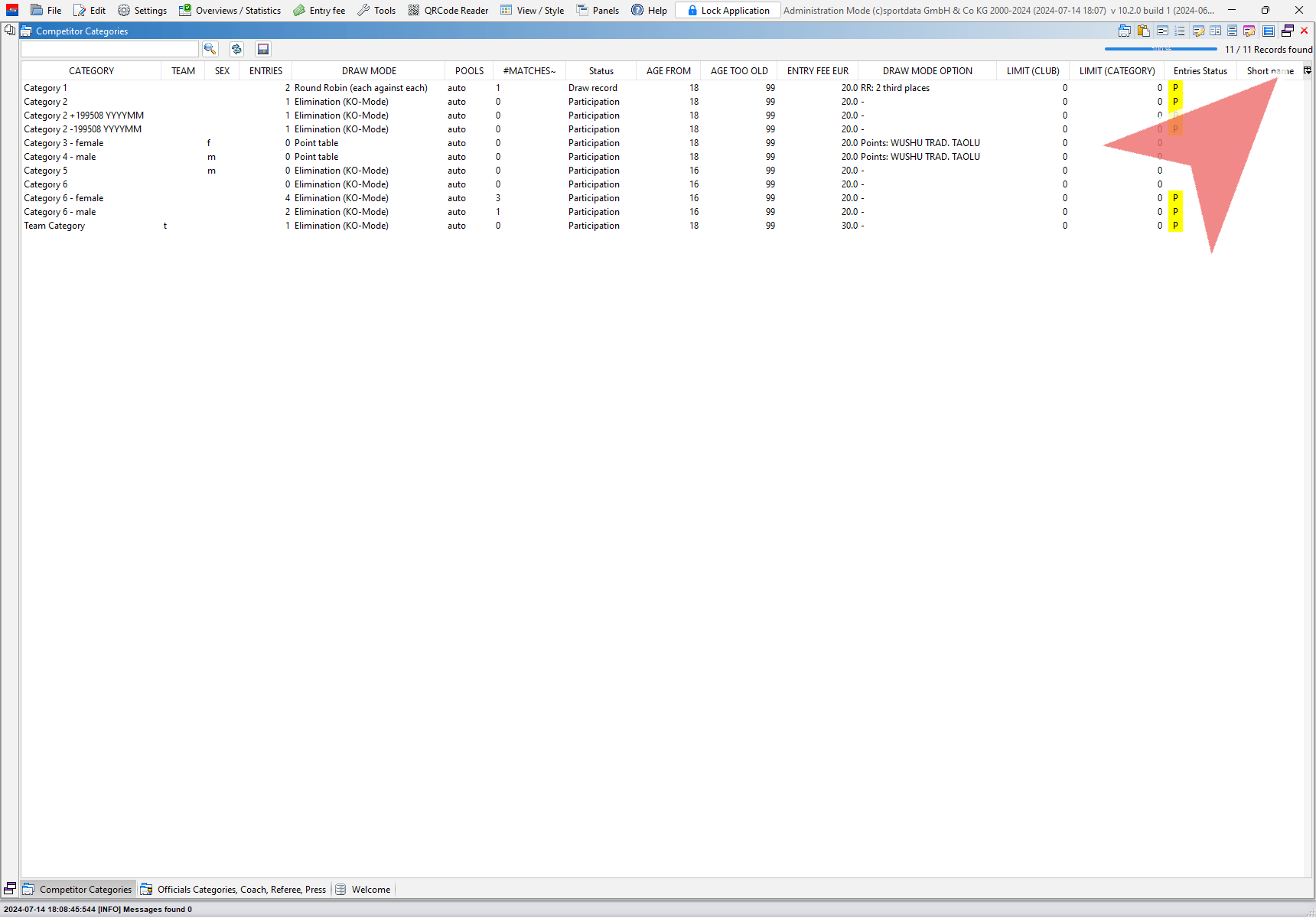
Task: Click yellow P status for Team Category
Action: (x=1175, y=226)
